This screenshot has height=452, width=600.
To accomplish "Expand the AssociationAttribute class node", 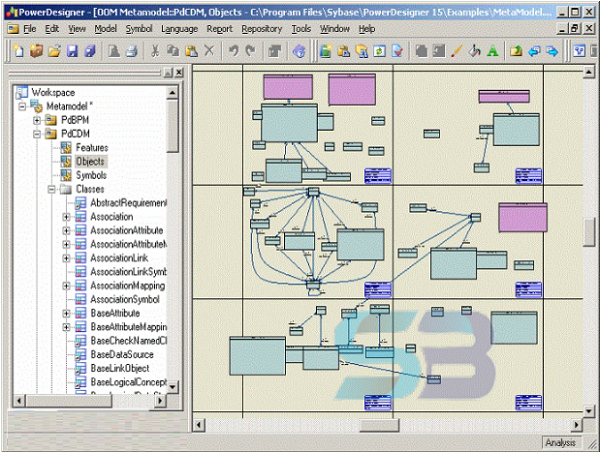I will [x=66, y=231].
